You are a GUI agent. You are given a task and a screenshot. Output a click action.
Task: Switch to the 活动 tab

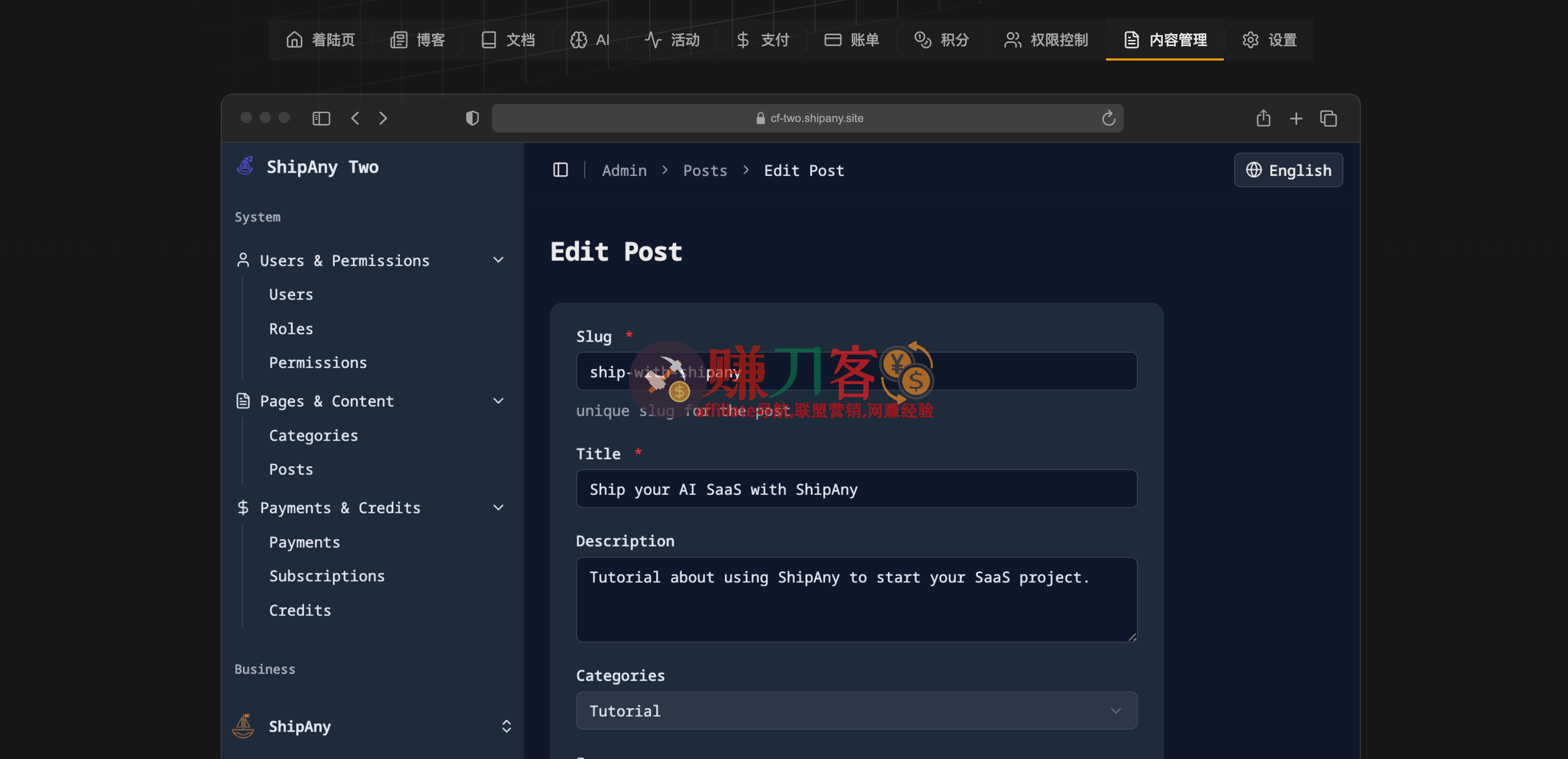tap(672, 40)
